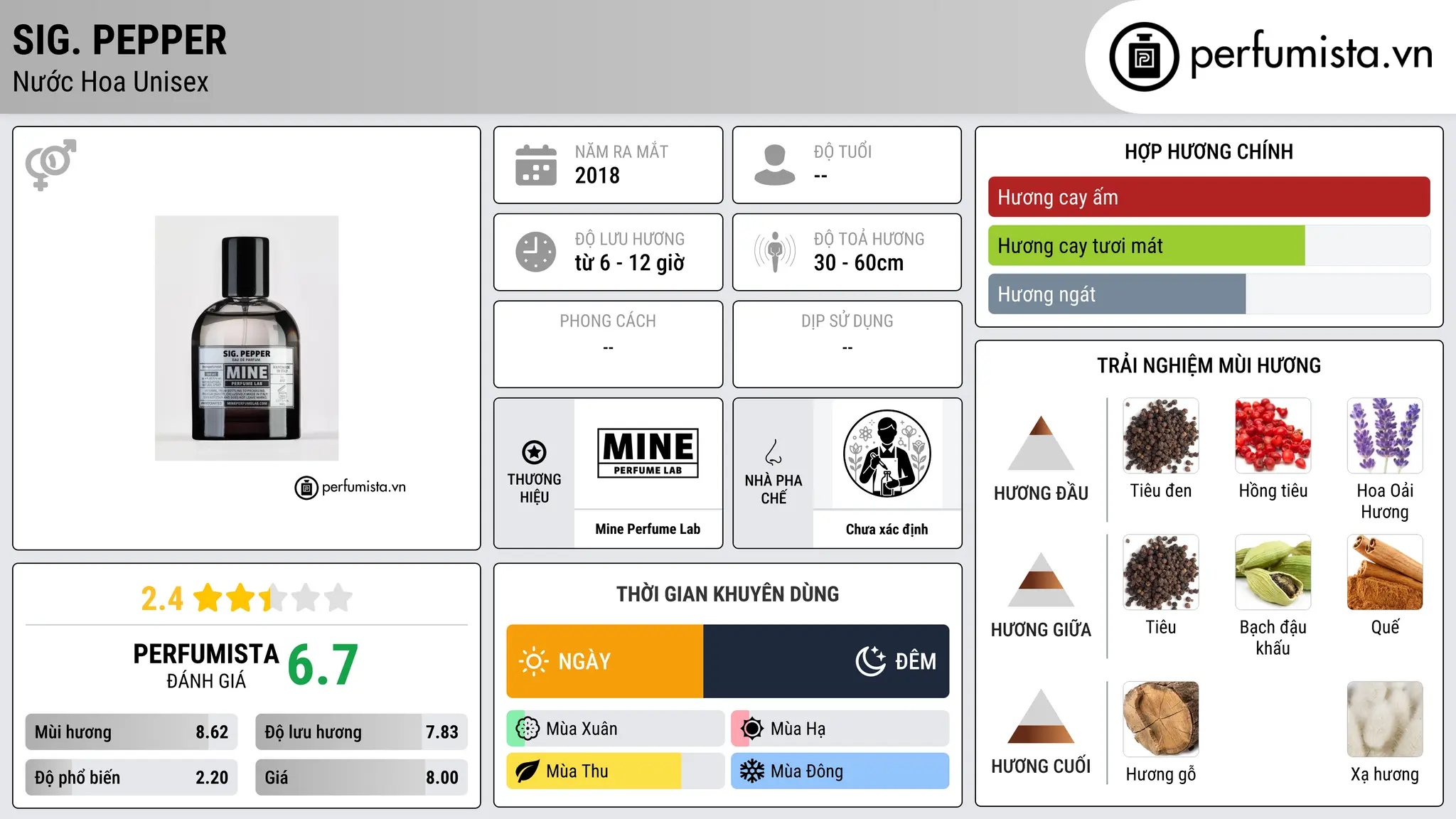This screenshot has width=1456, height=819.
Task: Open the Bạch đậu khấu cardamom note image
Action: point(1273,572)
